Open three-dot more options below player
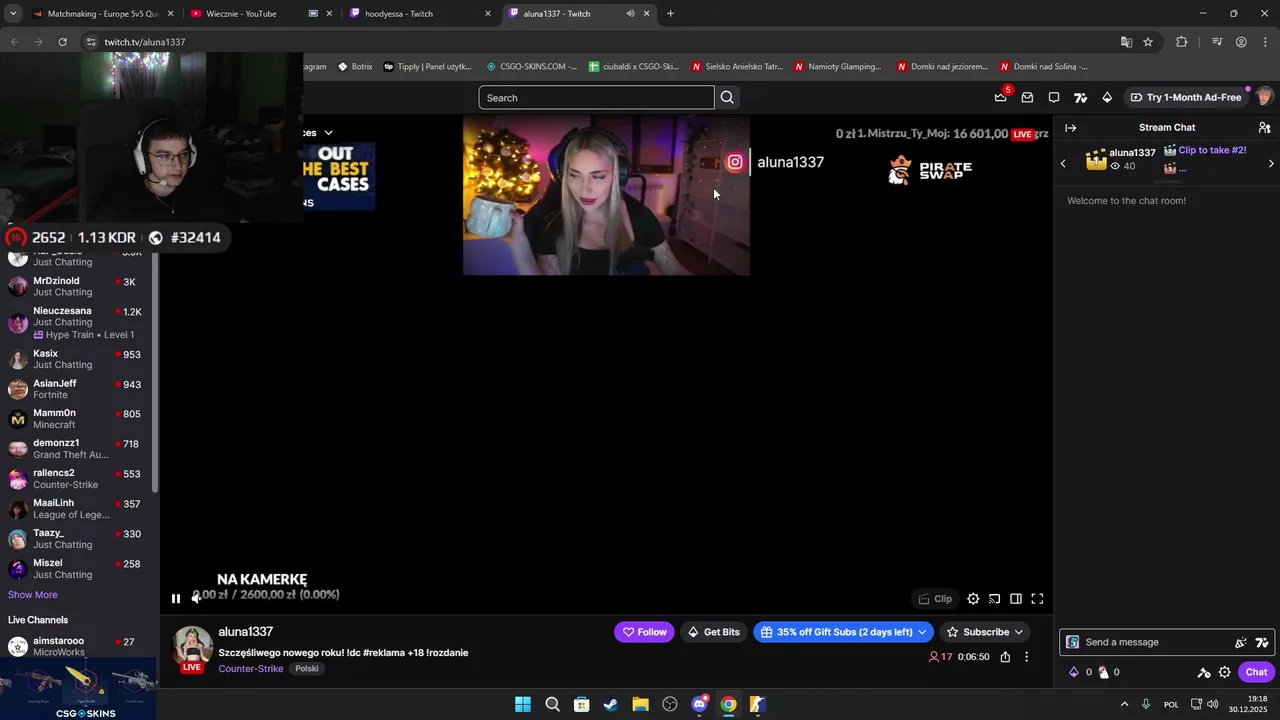This screenshot has height=720, width=1280. pyautogui.click(x=1026, y=657)
